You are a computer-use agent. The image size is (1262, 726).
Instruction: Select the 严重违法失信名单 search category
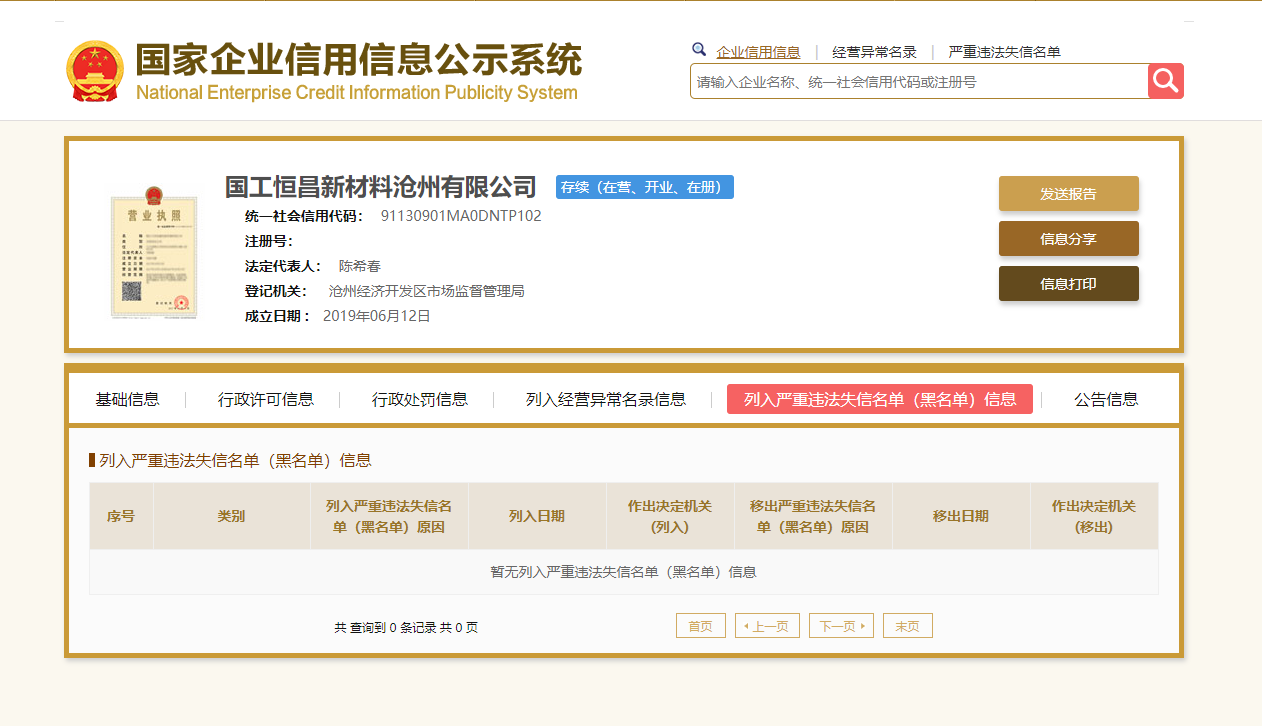[1004, 52]
